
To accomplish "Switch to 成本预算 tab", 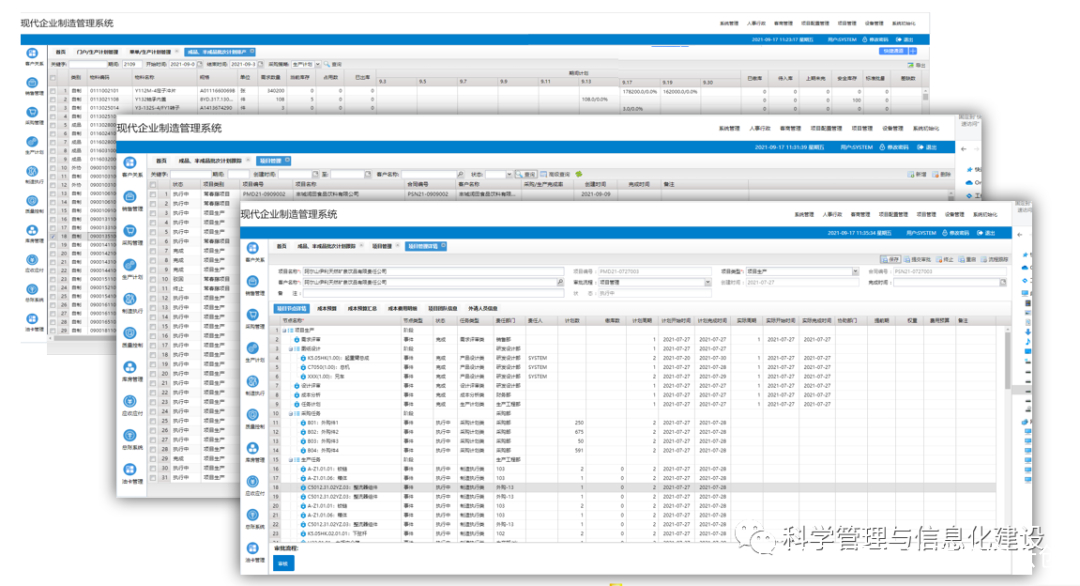I will pyautogui.click(x=326, y=308).
